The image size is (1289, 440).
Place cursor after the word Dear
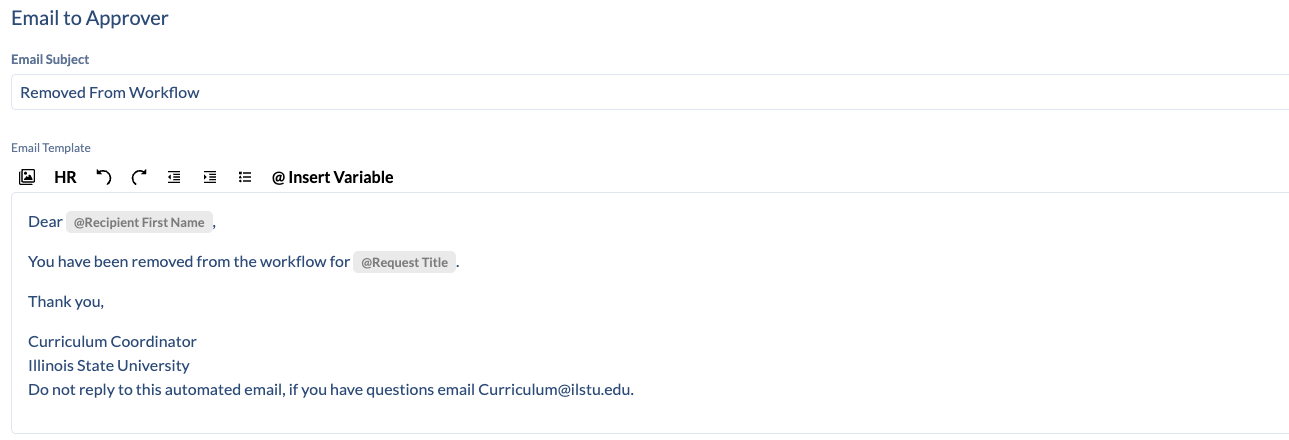coord(62,222)
